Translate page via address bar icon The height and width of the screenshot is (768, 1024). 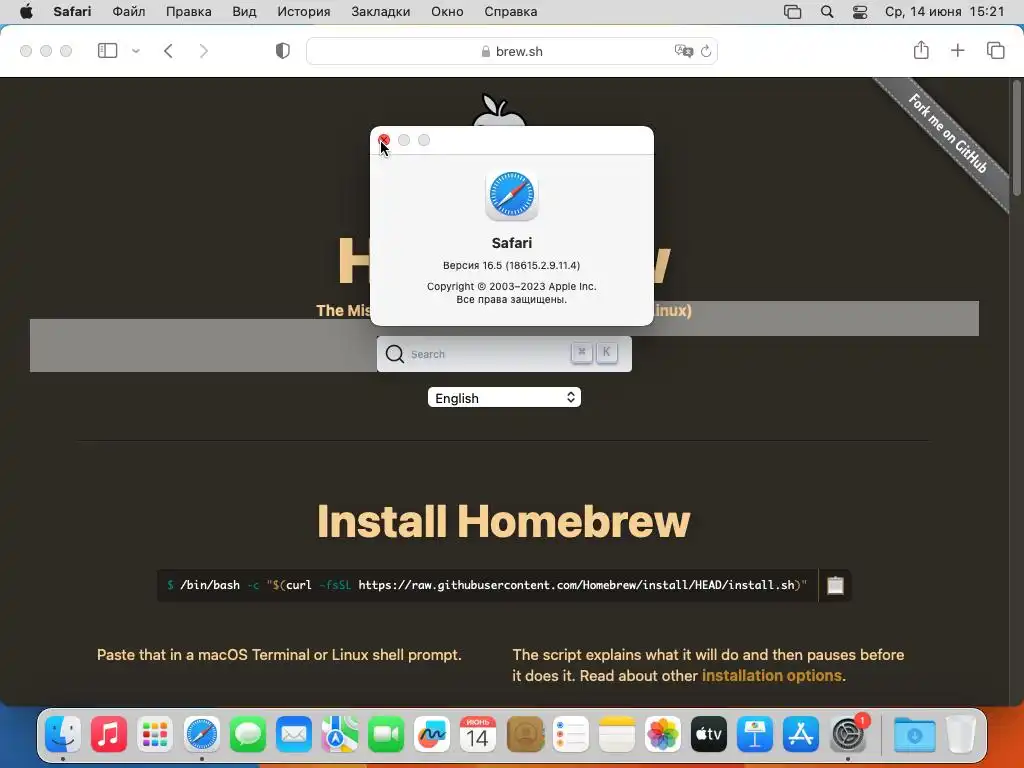click(683, 51)
